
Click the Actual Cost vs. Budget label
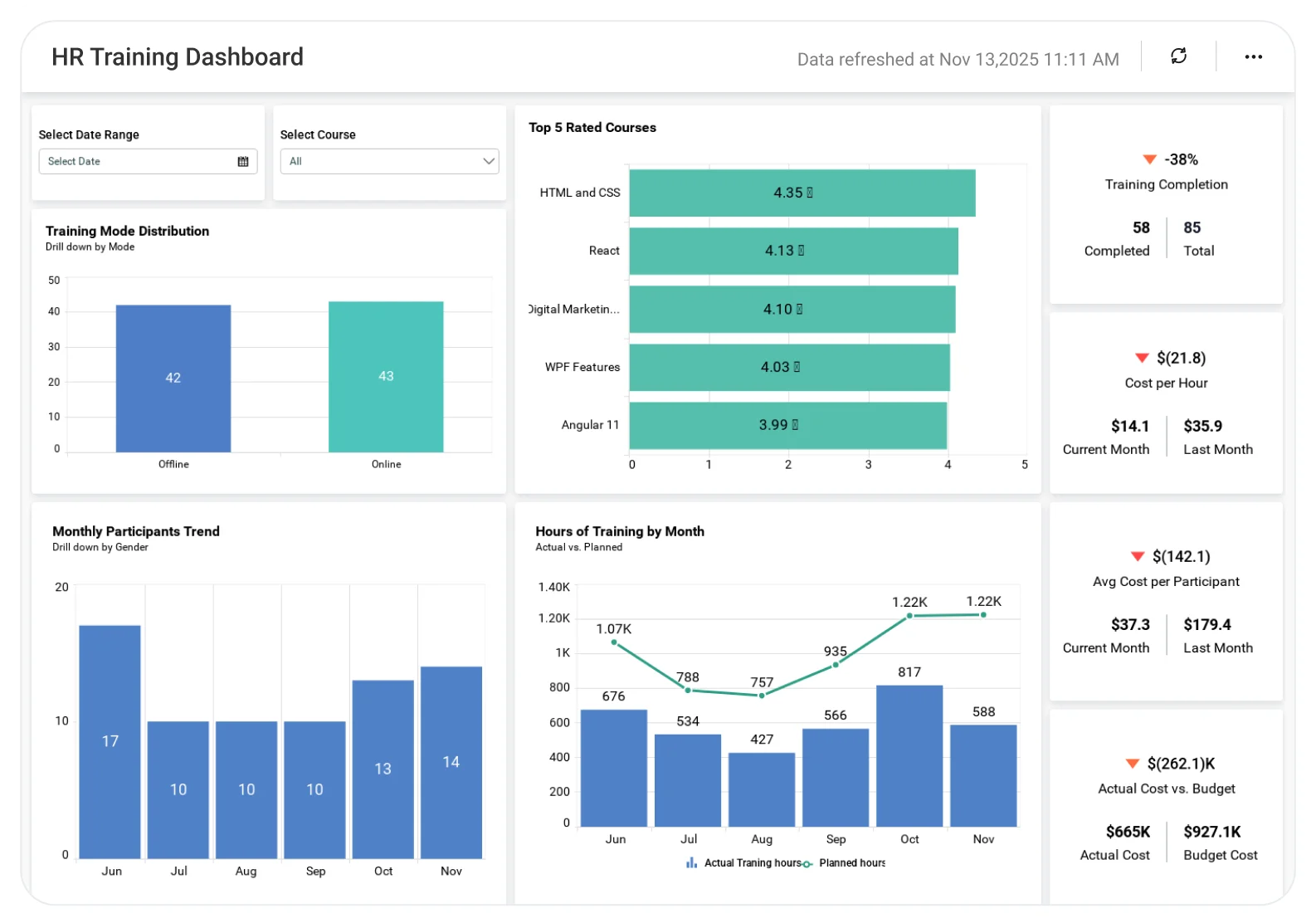[1166, 789]
